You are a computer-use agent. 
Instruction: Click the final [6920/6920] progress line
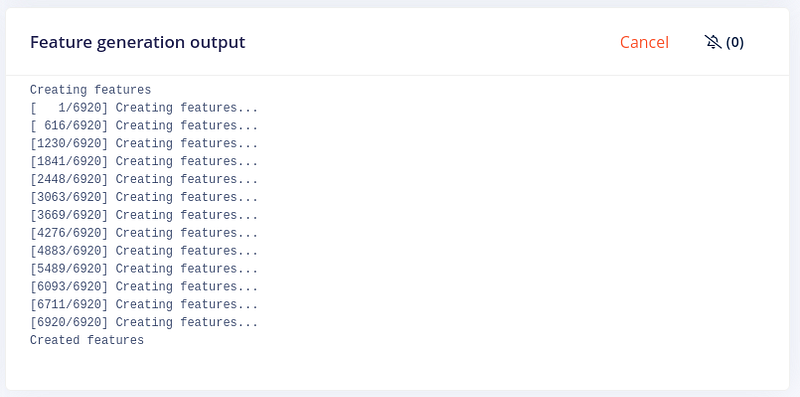(x=144, y=322)
